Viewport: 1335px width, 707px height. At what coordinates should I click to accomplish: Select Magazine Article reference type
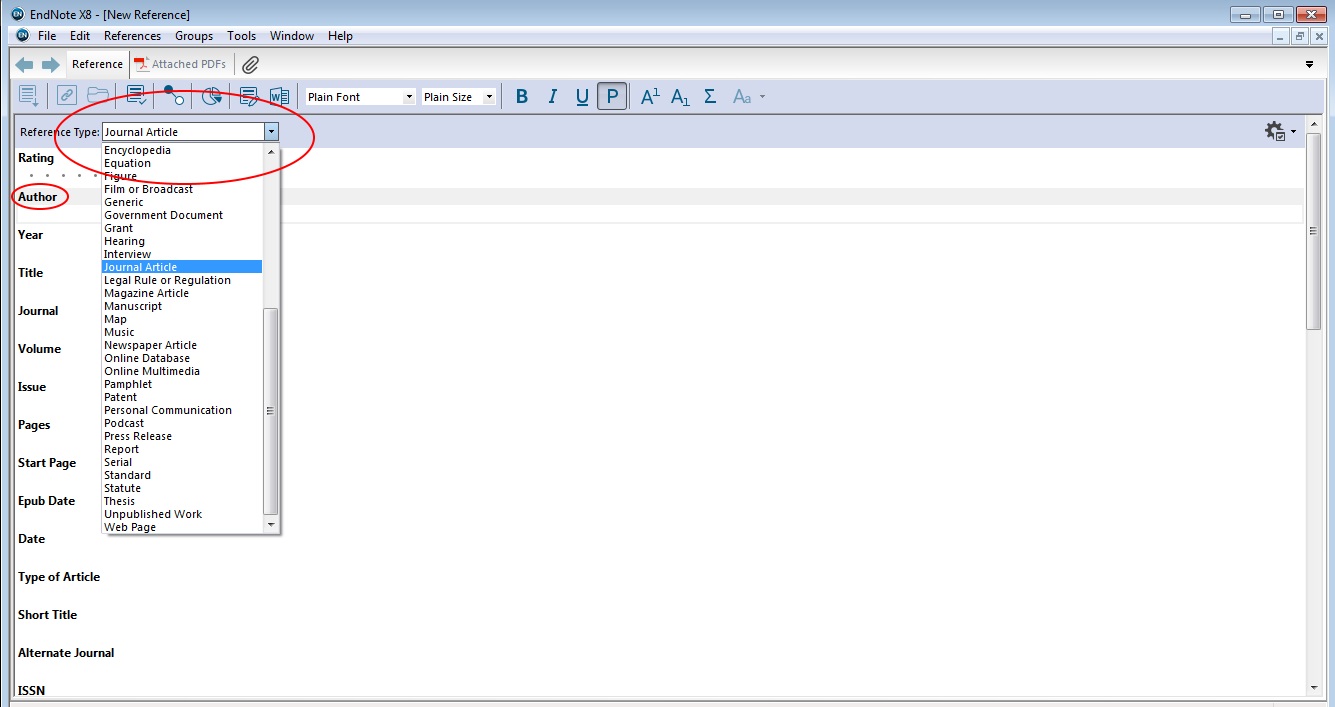[x=146, y=293]
